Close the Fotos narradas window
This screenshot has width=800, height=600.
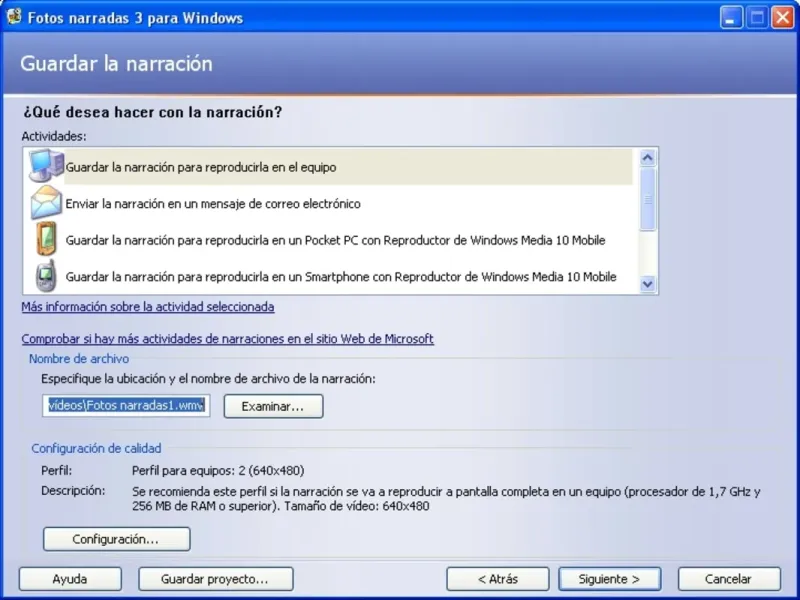click(x=783, y=18)
